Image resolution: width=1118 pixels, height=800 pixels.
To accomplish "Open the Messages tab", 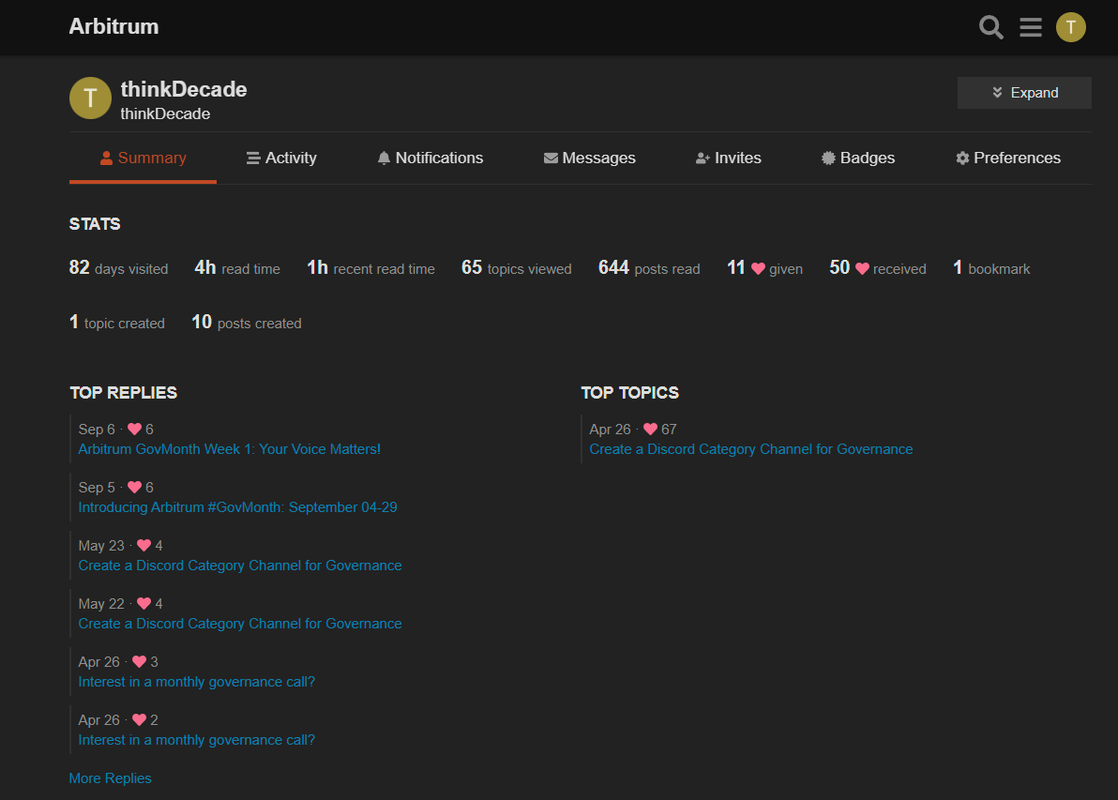I will (590, 158).
